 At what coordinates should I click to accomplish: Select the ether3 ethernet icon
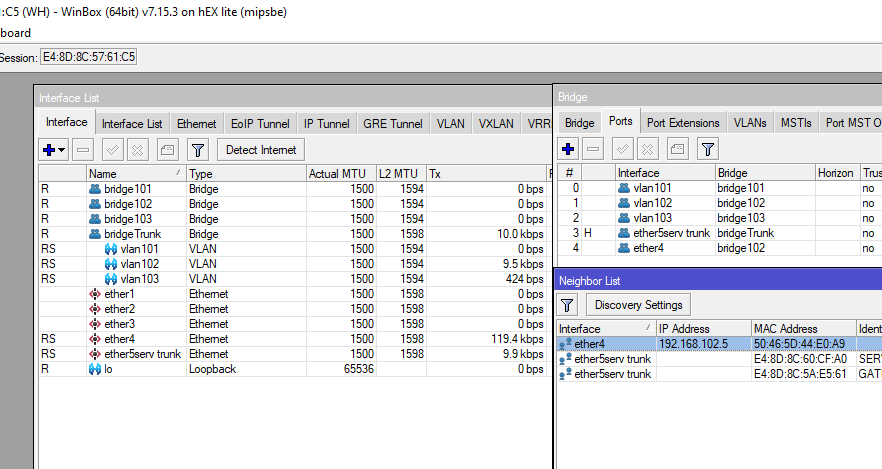point(95,324)
